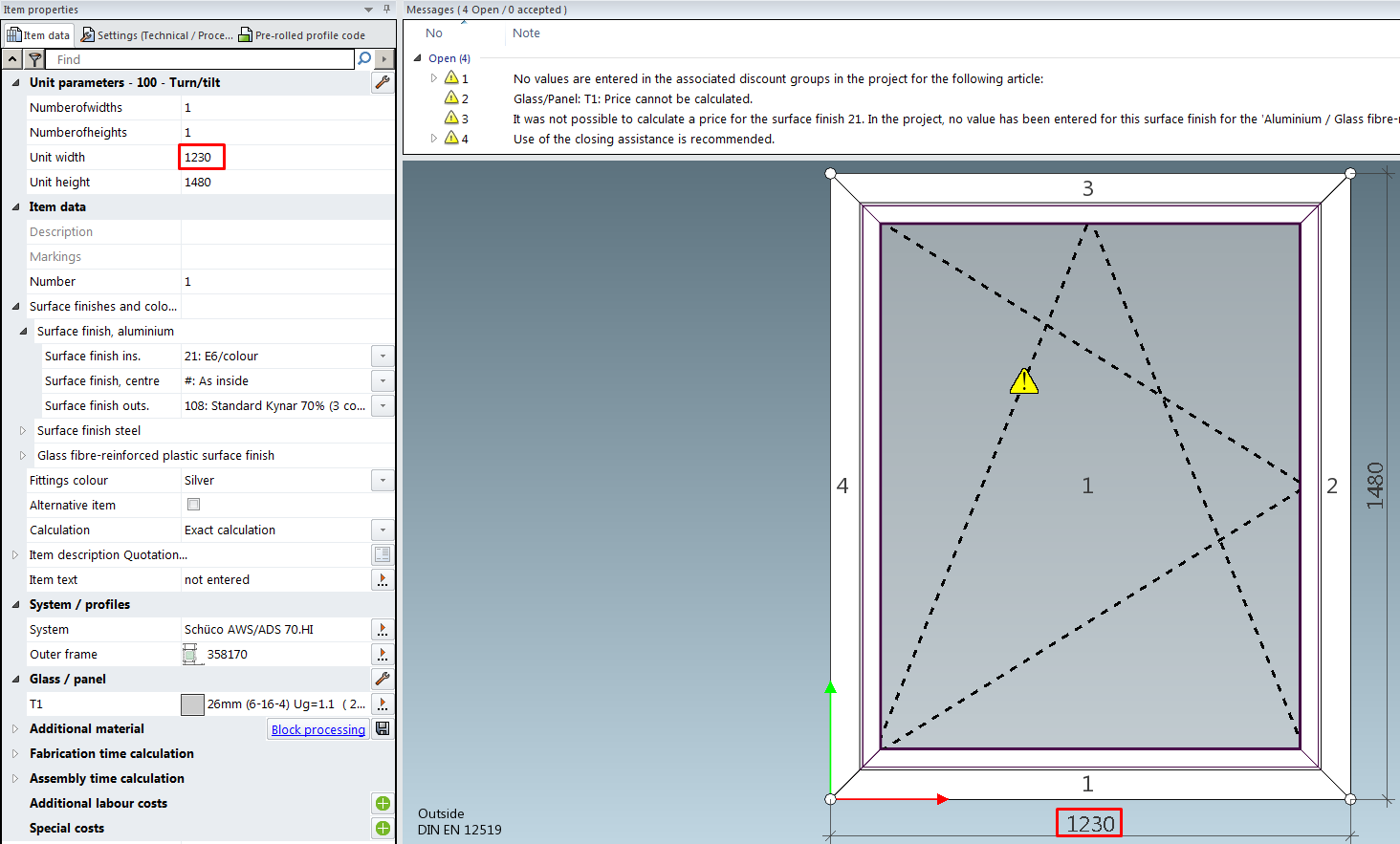1400x844 pixels.
Task: Switch to the Settings (Technical / Proce... tab
Action: click(157, 35)
